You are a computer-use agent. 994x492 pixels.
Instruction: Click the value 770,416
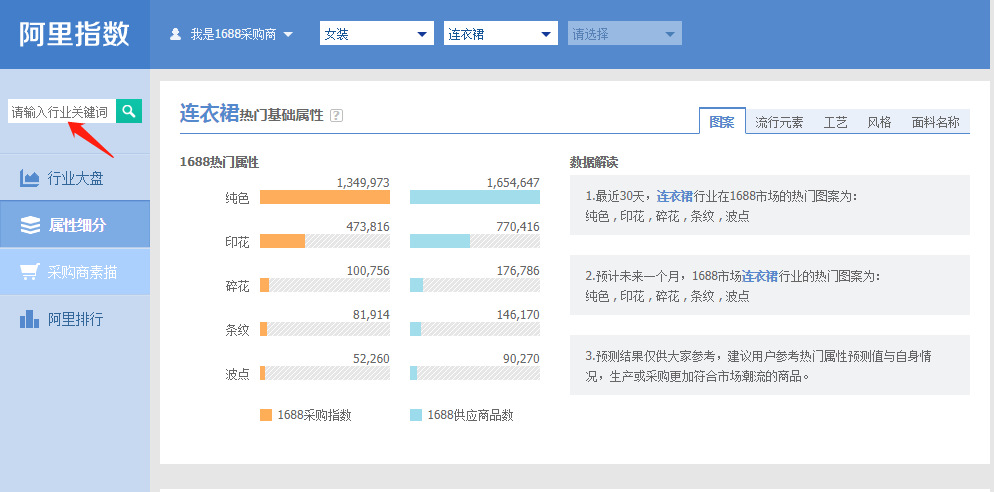518,226
